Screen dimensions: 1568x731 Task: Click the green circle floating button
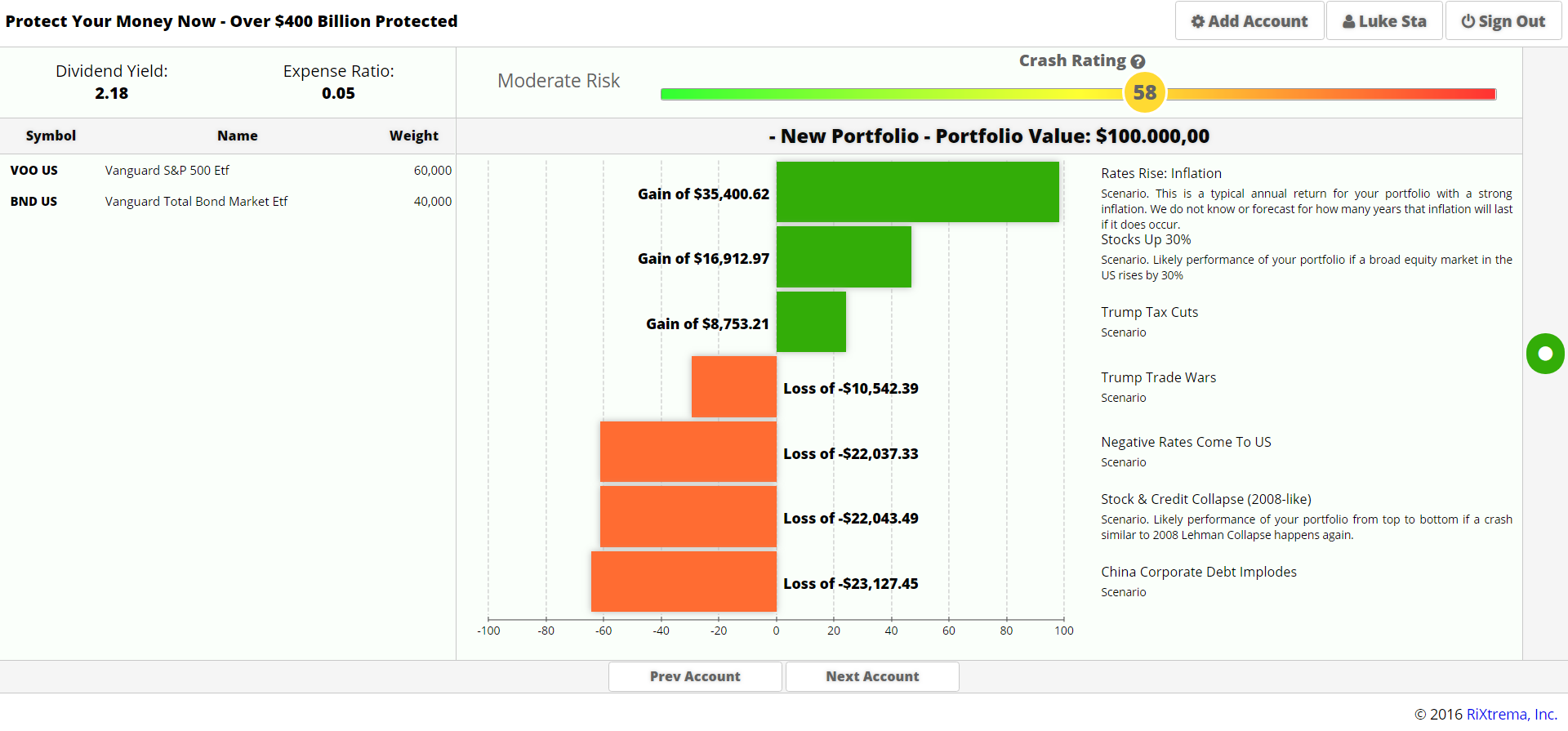point(1544,354)
